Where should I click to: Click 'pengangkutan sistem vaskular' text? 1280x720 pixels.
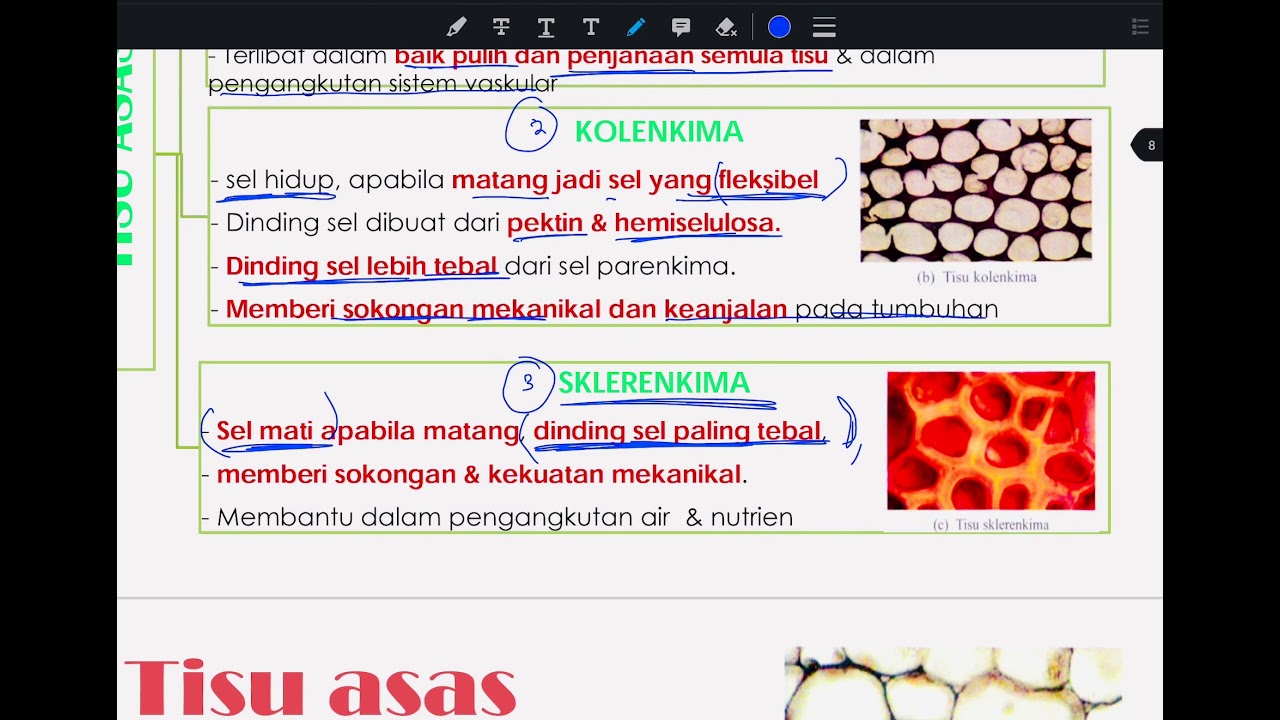[382, 84]
